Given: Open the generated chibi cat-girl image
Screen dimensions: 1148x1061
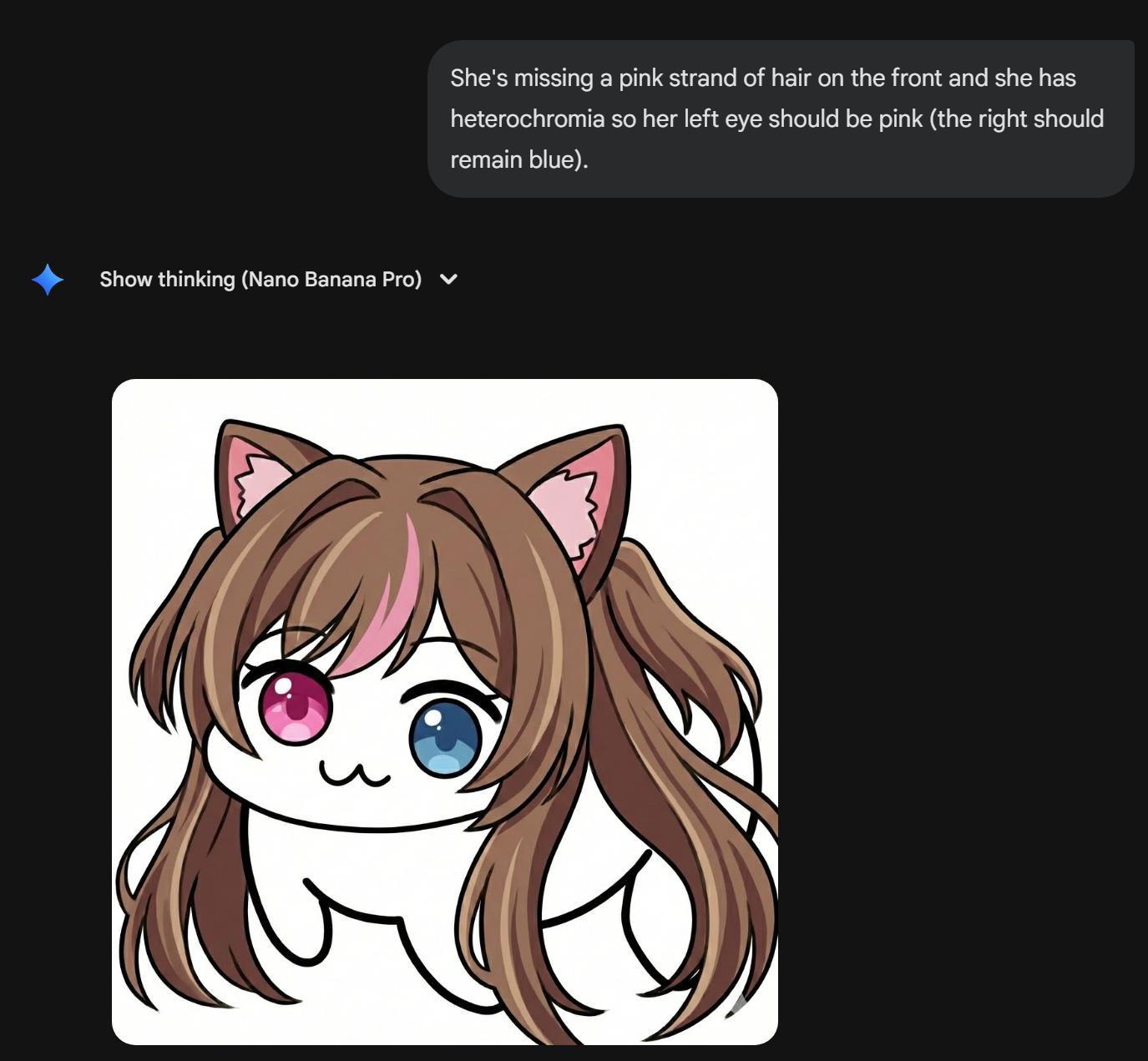Looking at the screenshot, I should point(445,711).
